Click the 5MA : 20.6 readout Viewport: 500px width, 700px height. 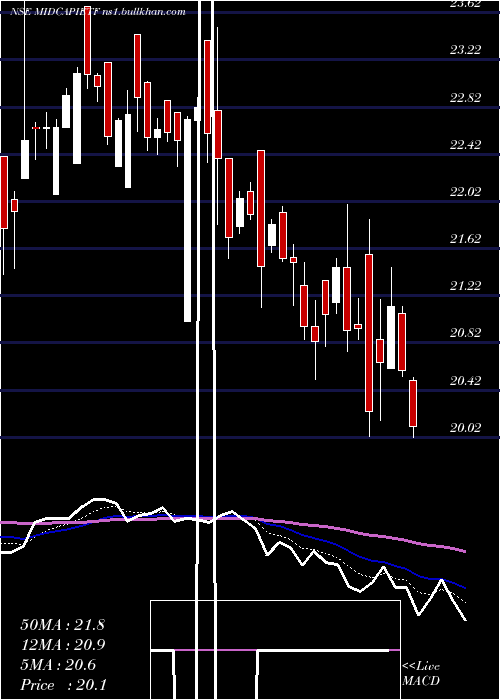(58, 665)
